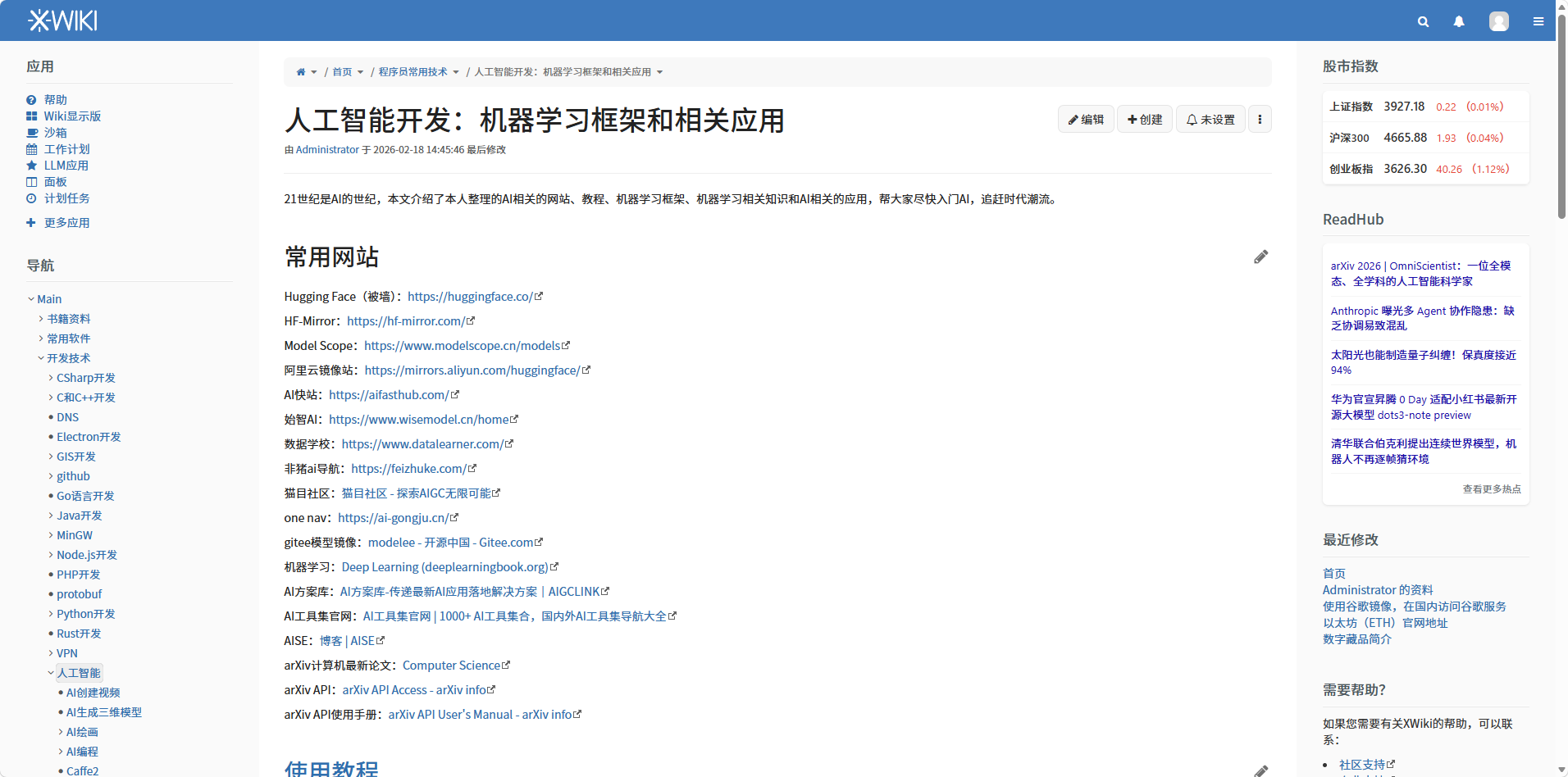Select AI生成三维模型 in navigation tree
Image resolution: width=1568 pixels, height=777 pixels.
[x=104, y=712]
